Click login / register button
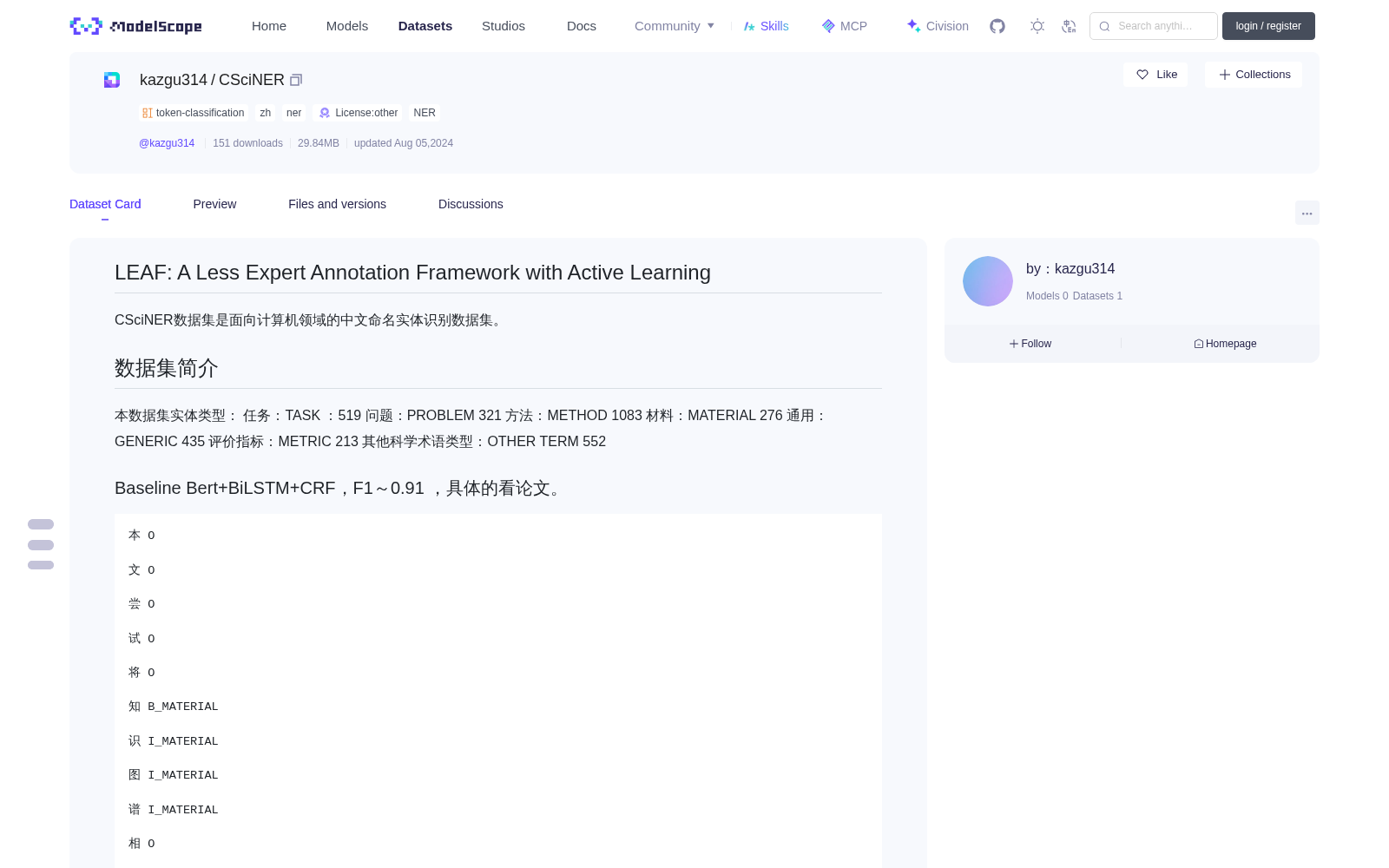 pos(1268,26)
